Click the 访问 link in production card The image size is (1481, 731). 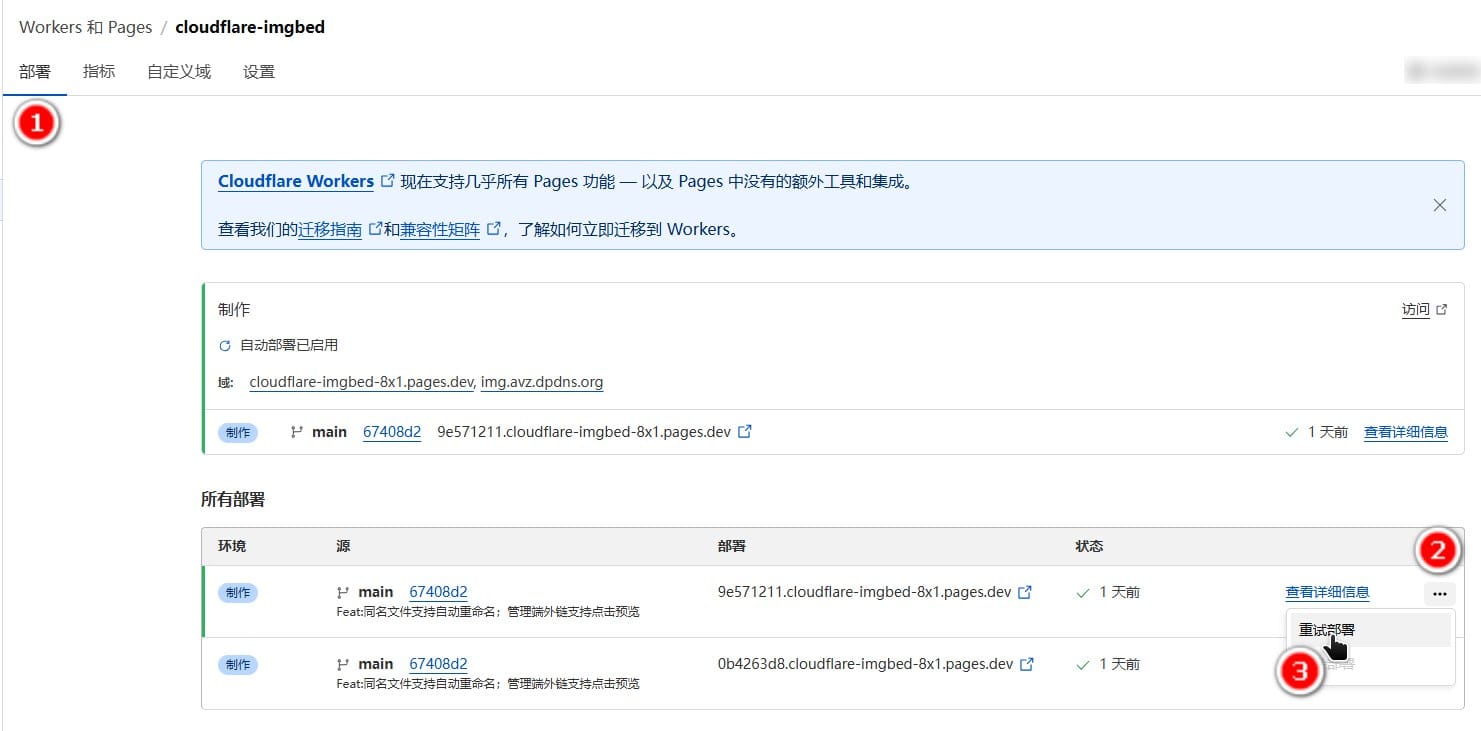coord(1416,310)
